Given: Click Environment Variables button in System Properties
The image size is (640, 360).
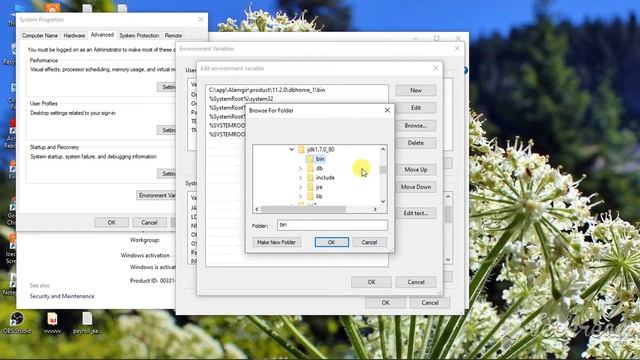Looking at the screenshot, I should (156, 196).
